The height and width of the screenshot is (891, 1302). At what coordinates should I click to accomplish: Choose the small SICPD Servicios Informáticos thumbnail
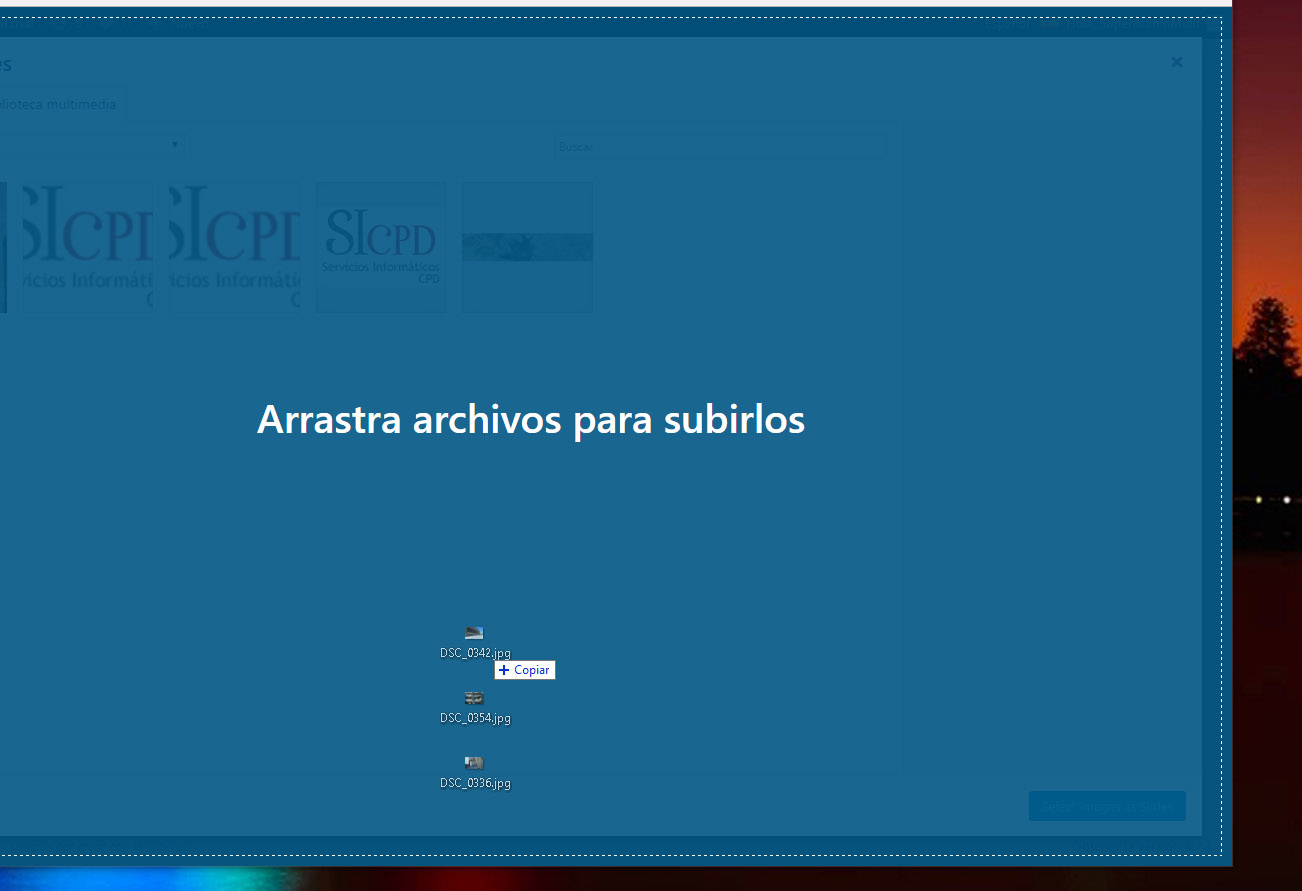[381, 247]
